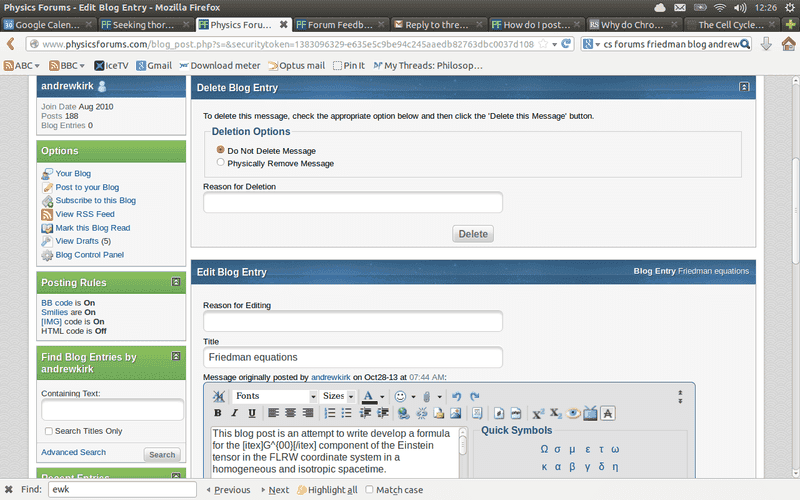The image size is (800, 500).
Task: Open Firefox downloads arrow icon
Action: [x=766, y=44]
